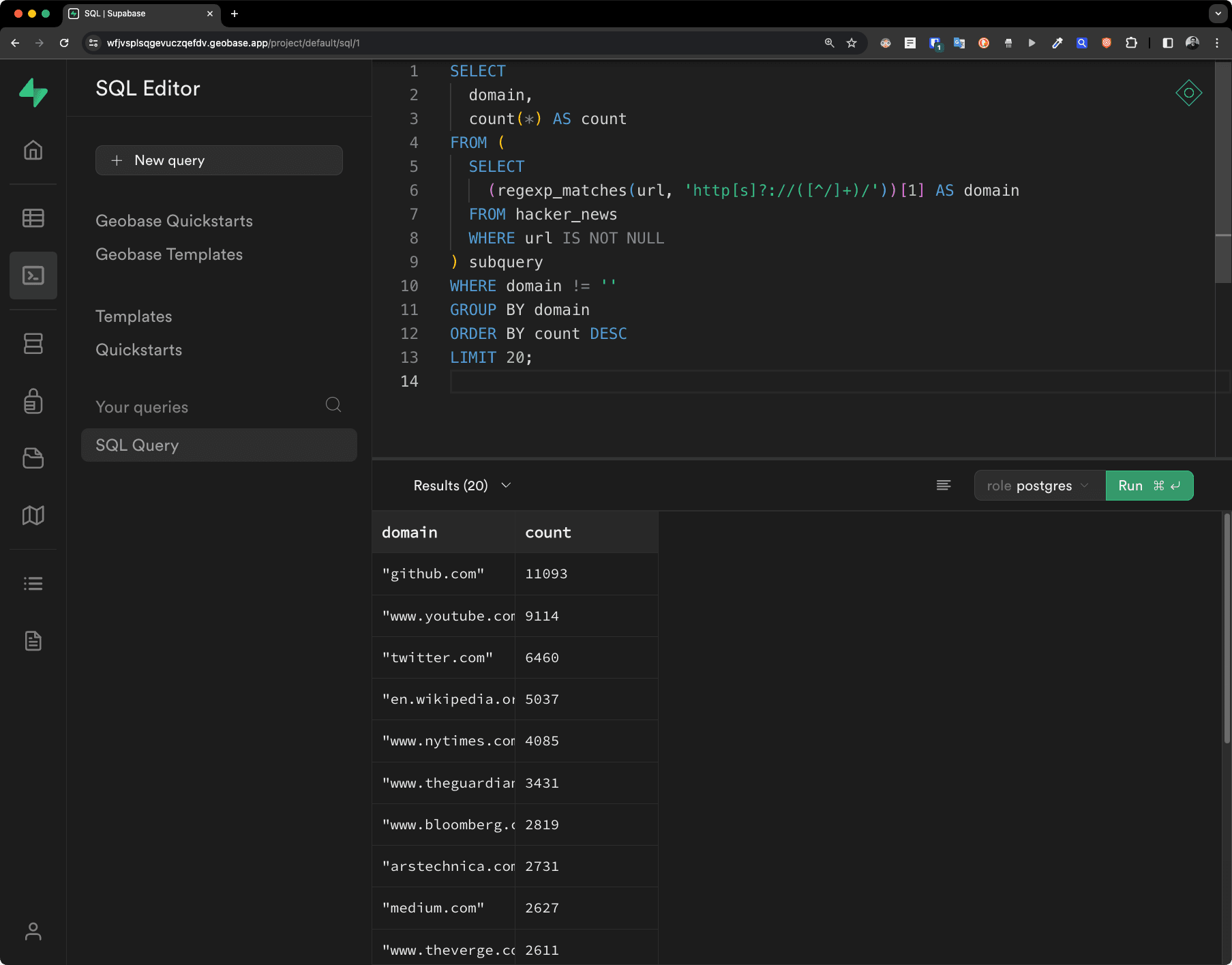The width and height of the screenshot is (1232, 965).
Task: Open the Table Editor sidebar icon
Action: (x=33, y=218)
